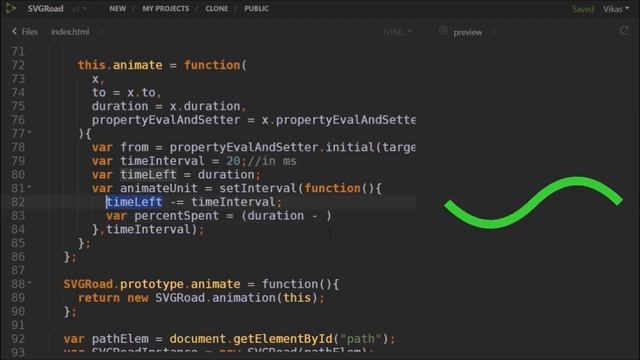Click 'x.duration' on line 75
640x360 pixels.
[x=205, y=106]
